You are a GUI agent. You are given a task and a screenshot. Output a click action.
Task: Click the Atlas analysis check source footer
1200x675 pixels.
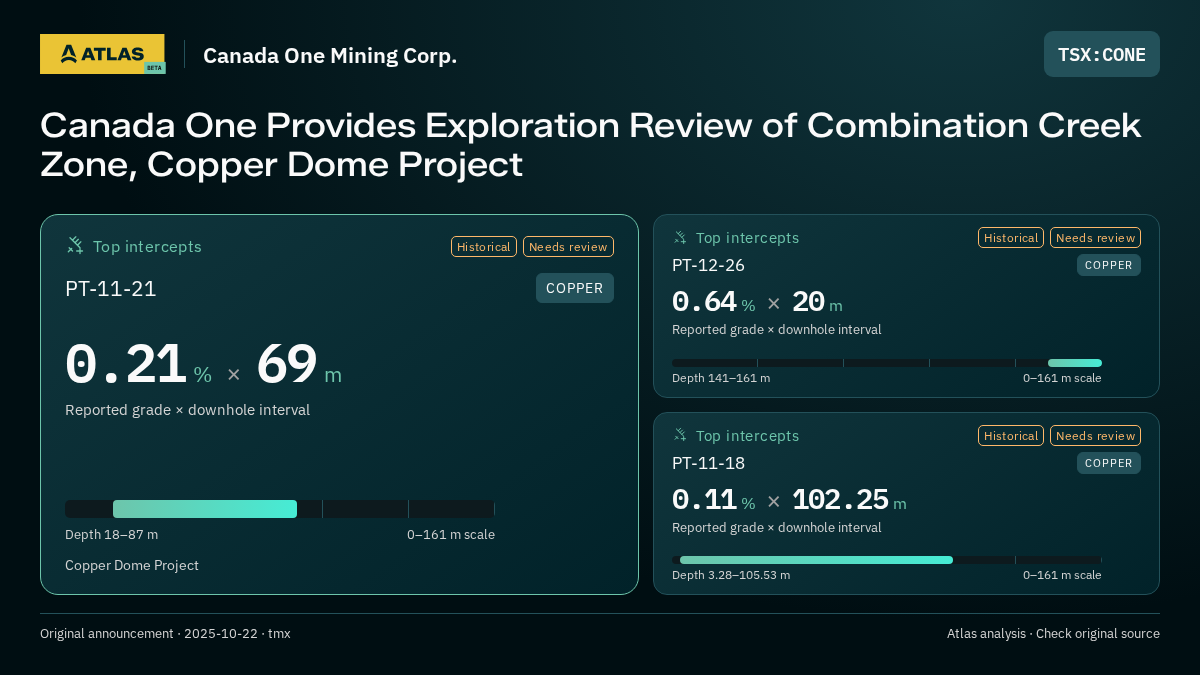point(1053,634)
